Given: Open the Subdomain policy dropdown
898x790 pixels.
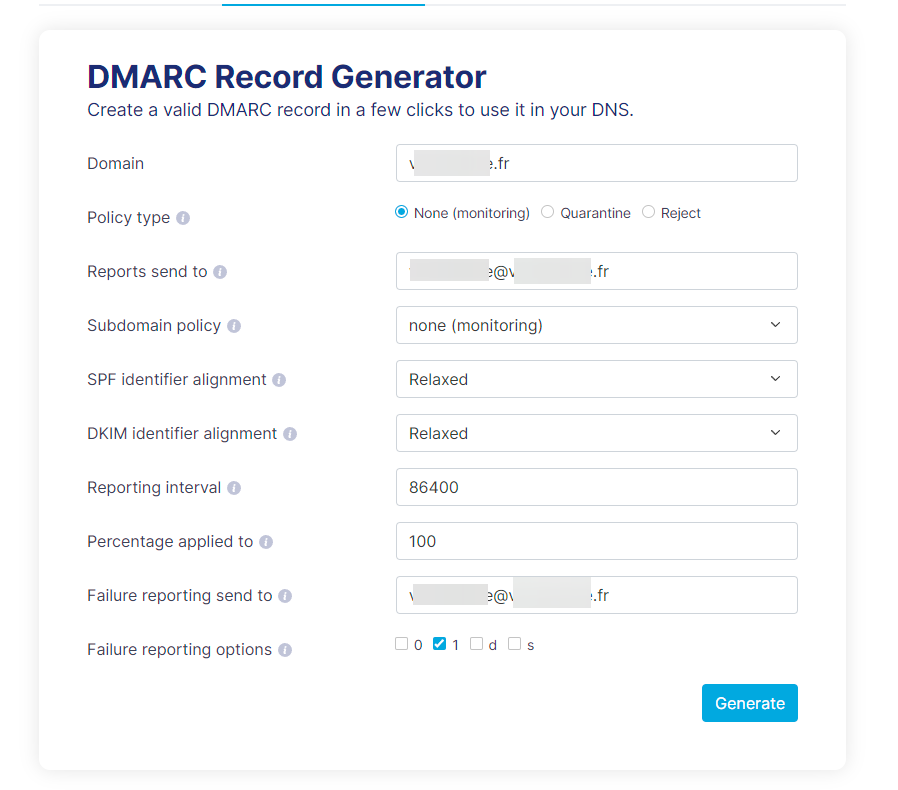Looking at the screenshot, I should (x=596, y=325).
